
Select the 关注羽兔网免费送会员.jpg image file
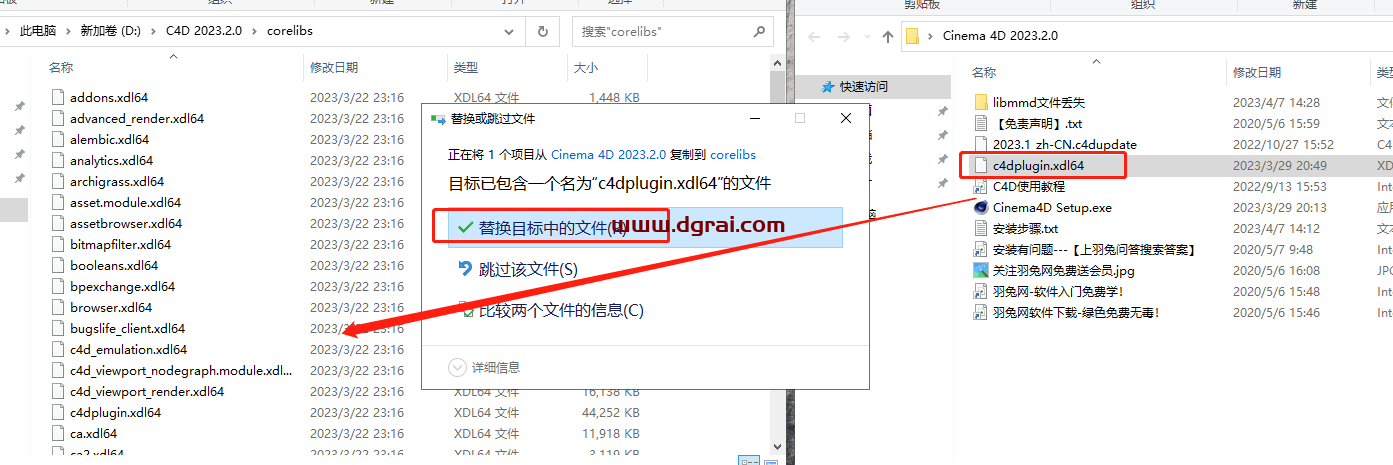pos(981,270)
